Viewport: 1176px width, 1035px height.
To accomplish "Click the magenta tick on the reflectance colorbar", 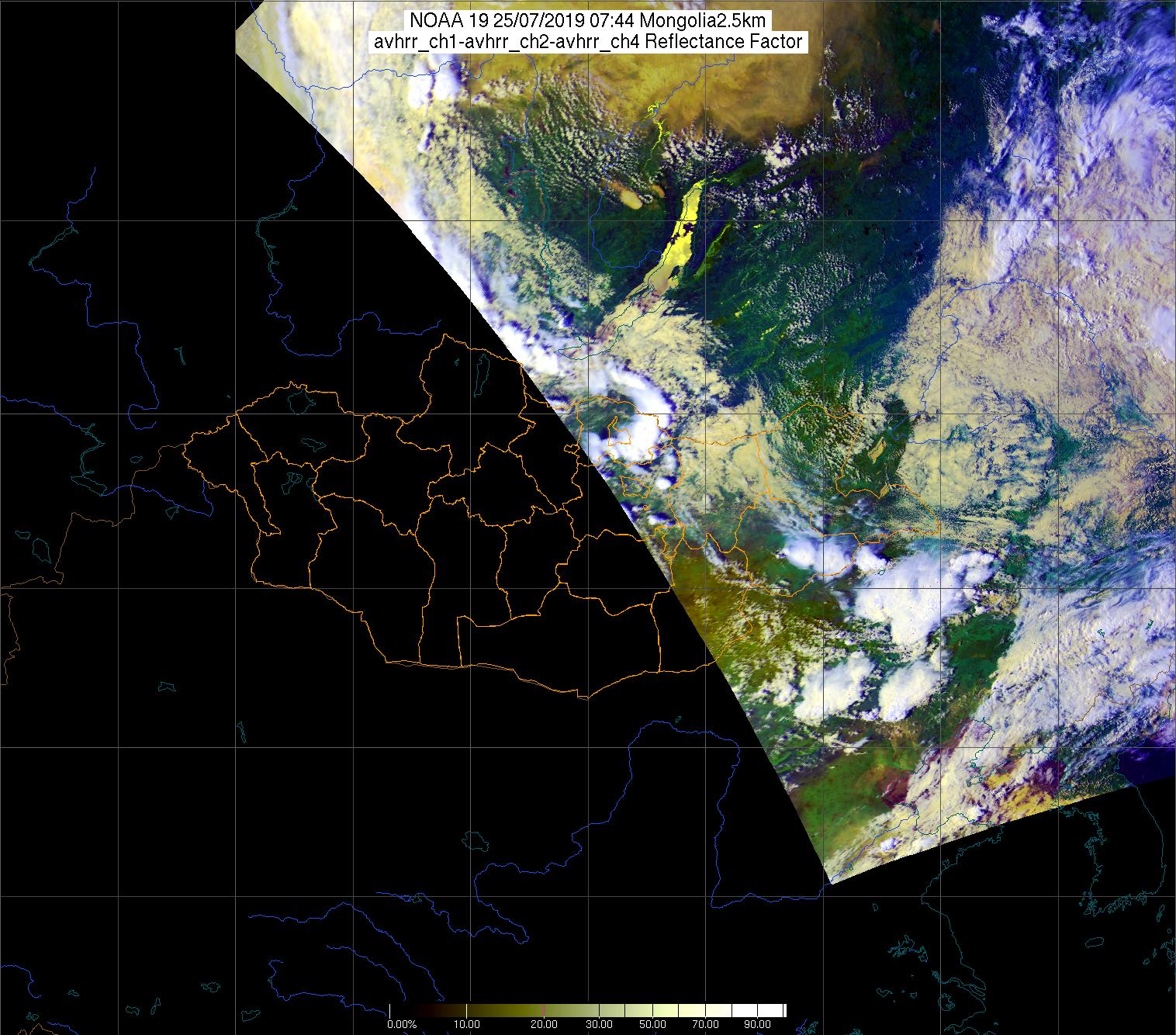I will point(544,1010).
